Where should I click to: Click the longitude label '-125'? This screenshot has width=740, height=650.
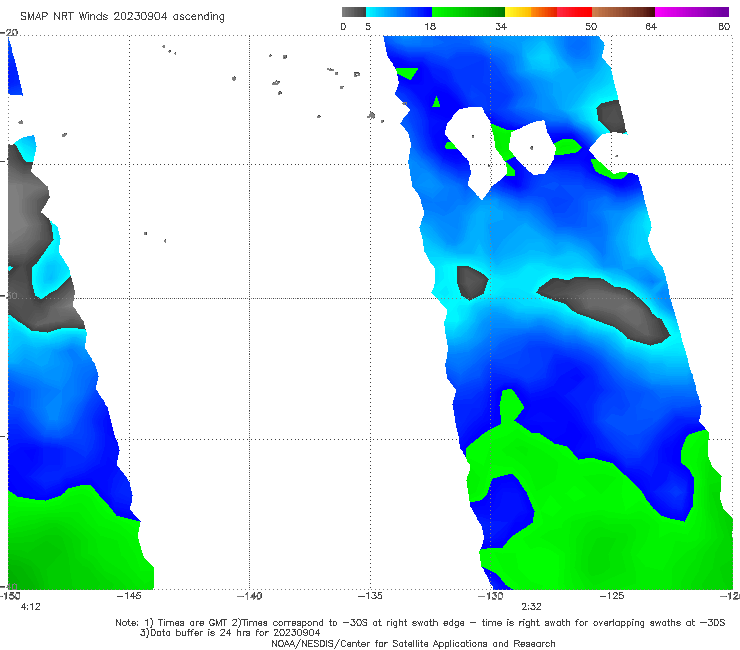tap(612, 596)
